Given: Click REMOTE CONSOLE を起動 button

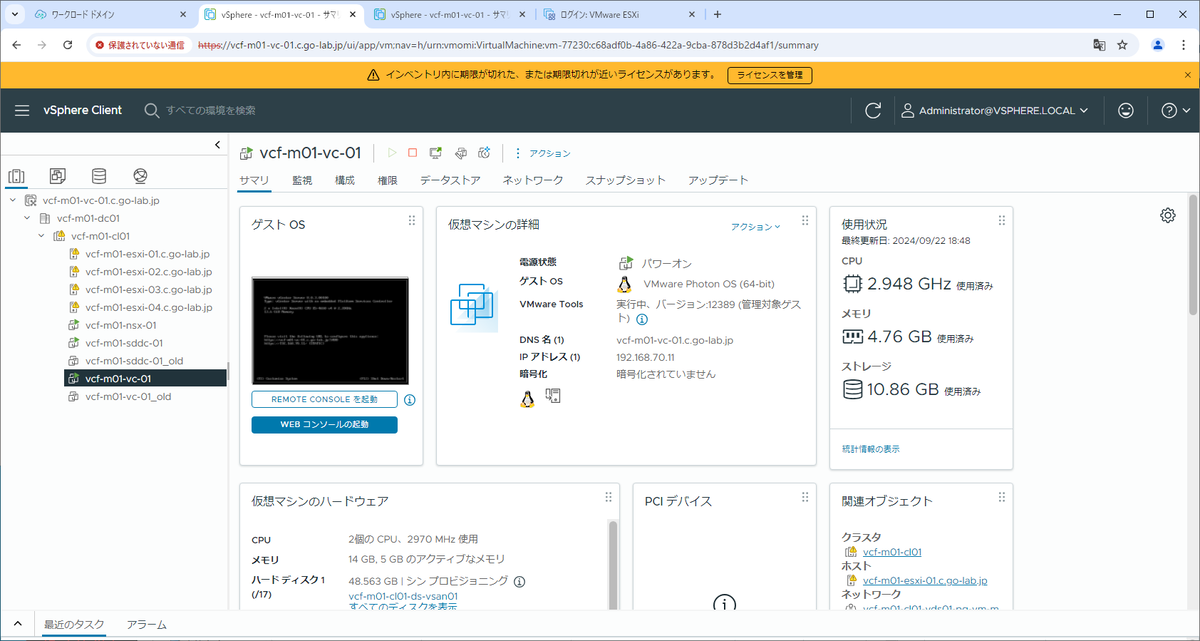Looking at the screenshot, I should [x=325, y=400].
